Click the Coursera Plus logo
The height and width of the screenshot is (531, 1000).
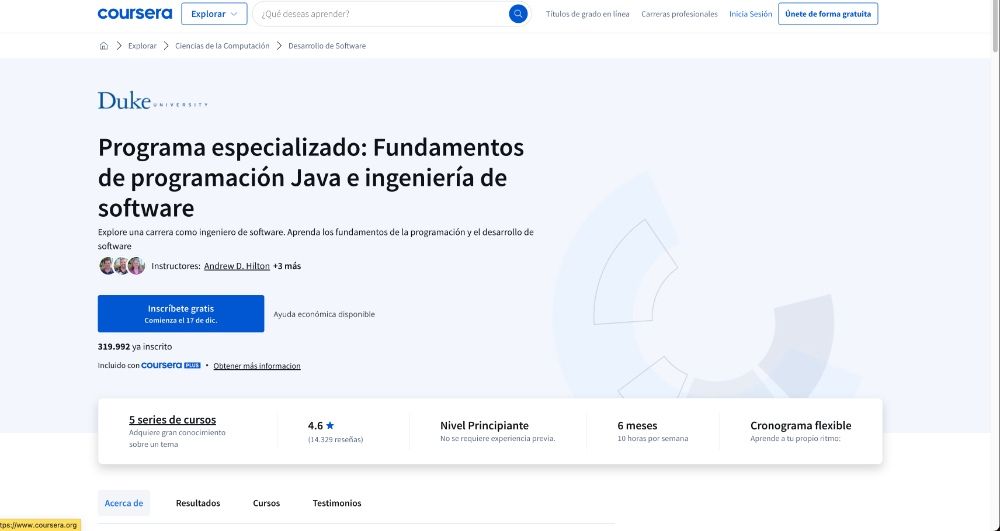click(171, 365)
